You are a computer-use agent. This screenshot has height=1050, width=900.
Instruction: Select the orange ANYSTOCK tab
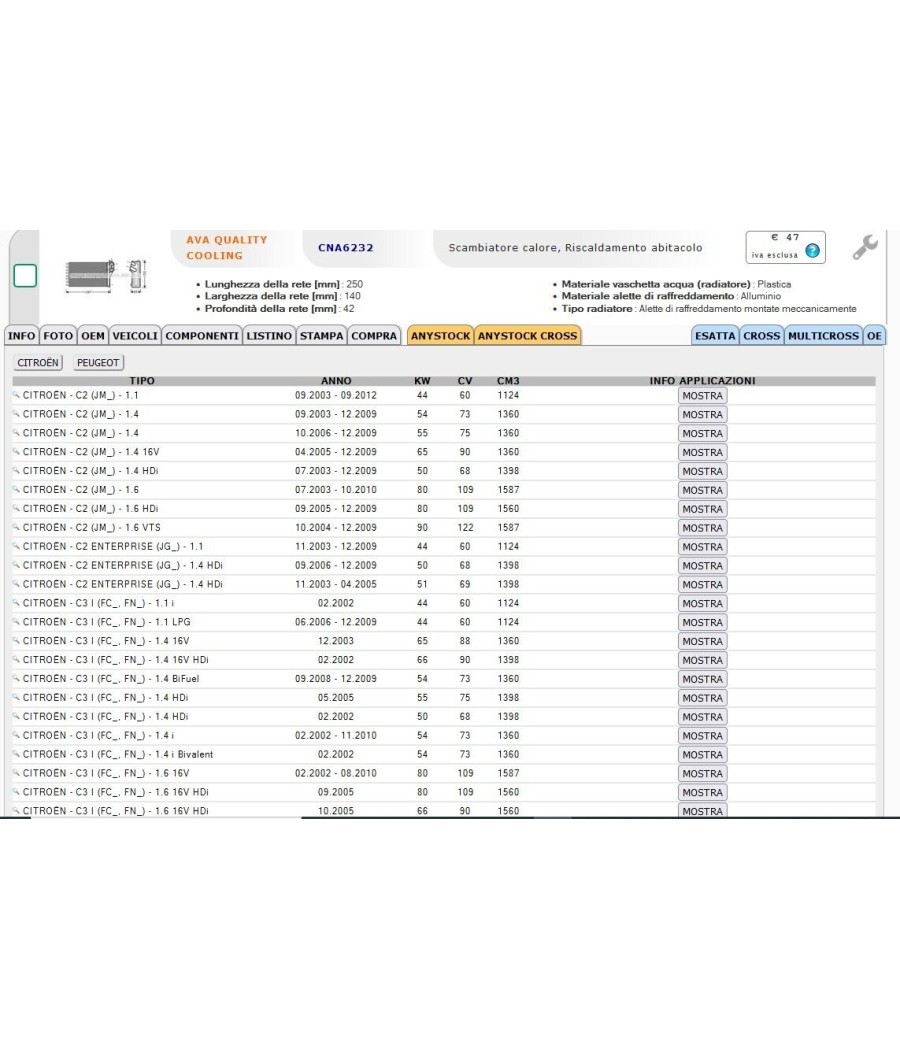(441, 335)
